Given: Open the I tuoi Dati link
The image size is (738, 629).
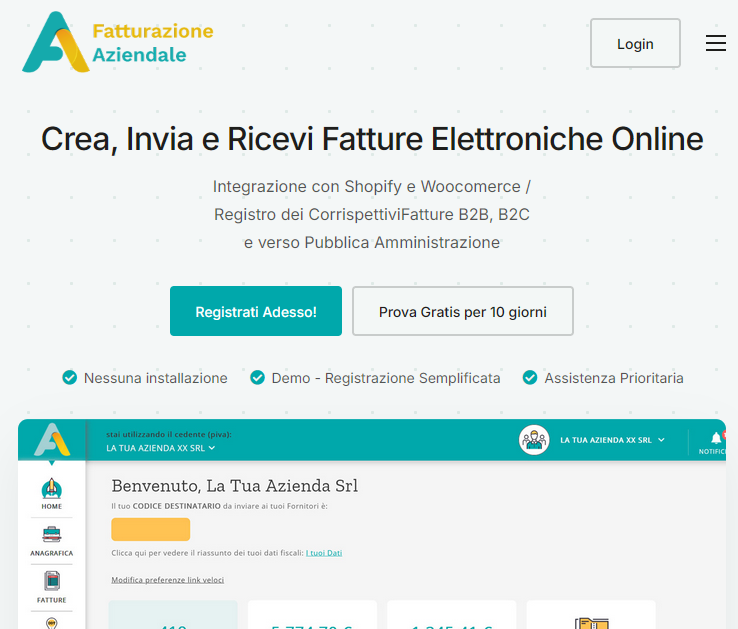Looking at the screenshot, I should (x=324, y=553).
